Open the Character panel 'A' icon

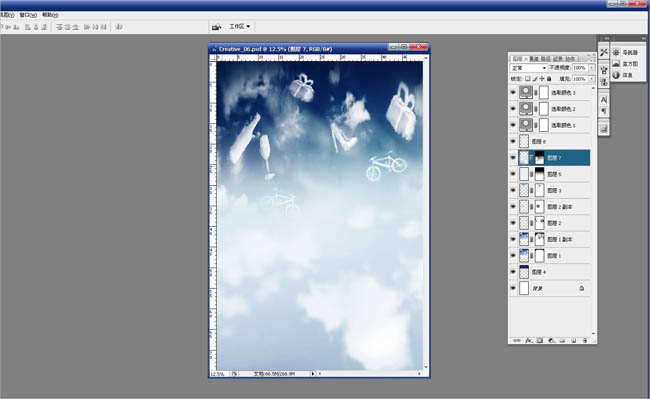pyautogui.click(x=604, y=99)
